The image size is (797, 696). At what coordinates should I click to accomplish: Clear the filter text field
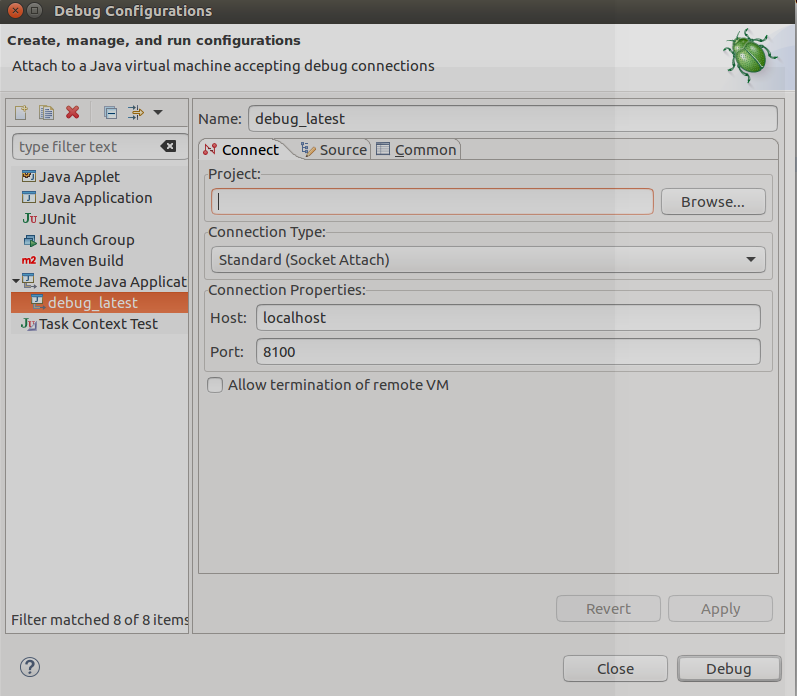pos(168,146)
